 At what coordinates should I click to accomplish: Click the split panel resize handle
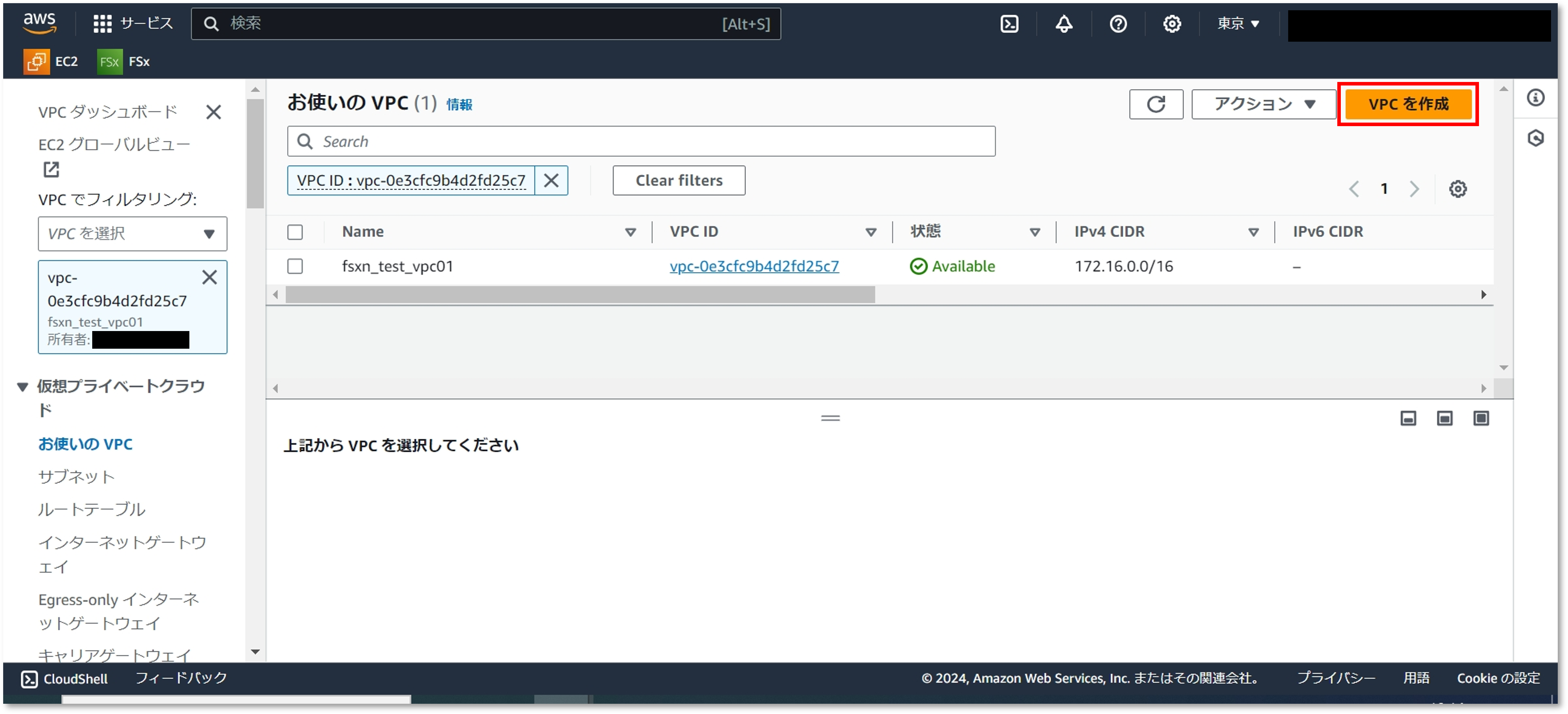pyautogui.click(x=830, y=418)
